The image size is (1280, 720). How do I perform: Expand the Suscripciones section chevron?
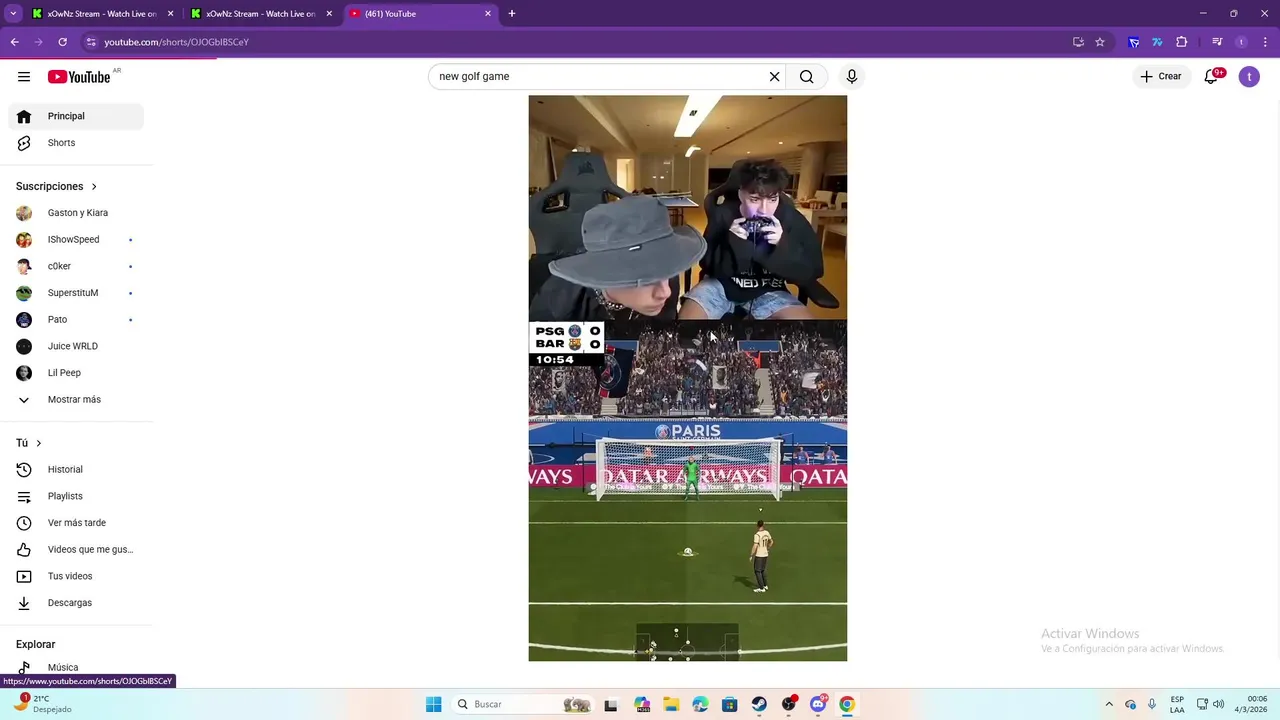coord(94,187)
